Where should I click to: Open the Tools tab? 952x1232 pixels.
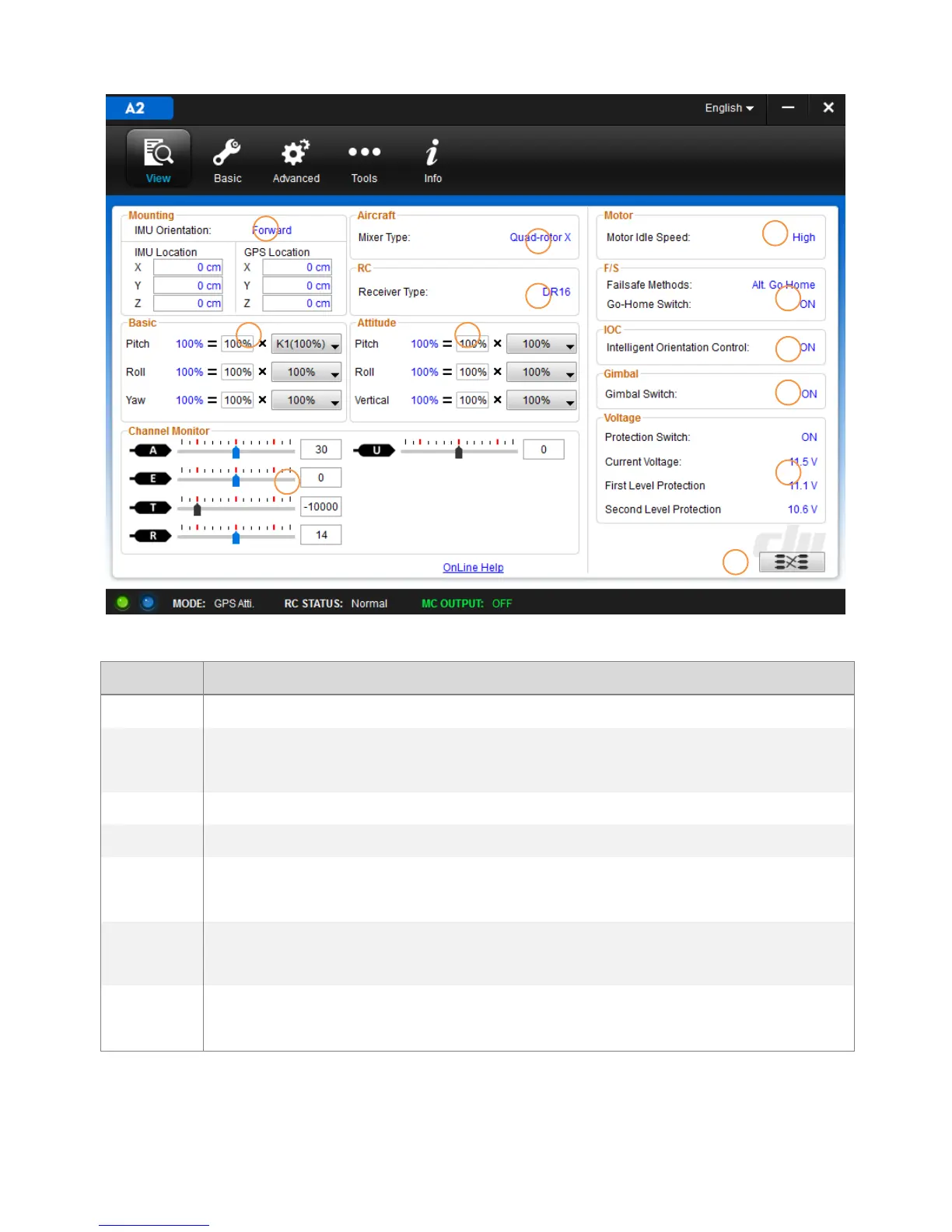364,159
